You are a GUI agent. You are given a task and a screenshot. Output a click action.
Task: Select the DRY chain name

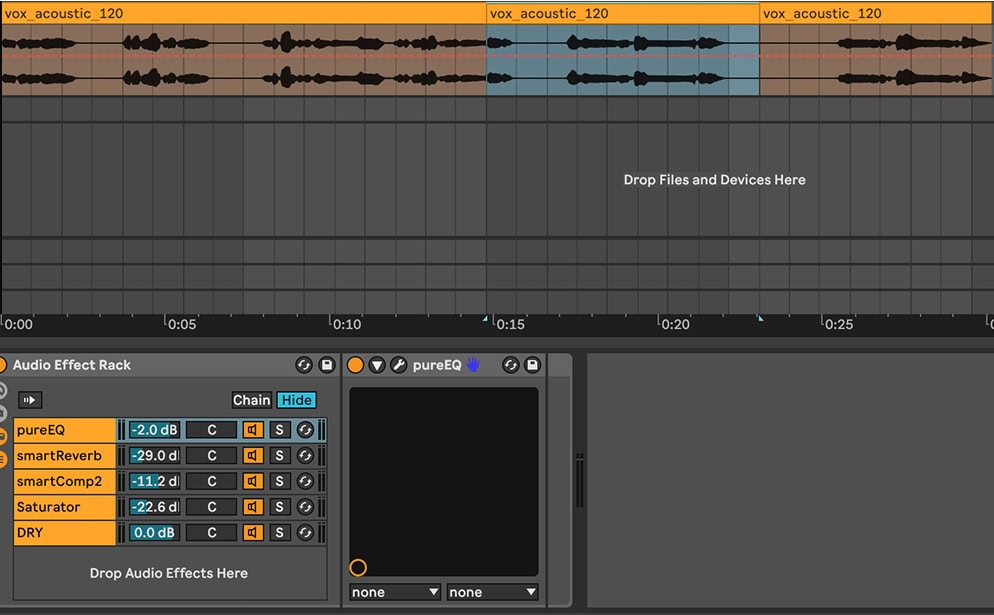pos(65,533)
